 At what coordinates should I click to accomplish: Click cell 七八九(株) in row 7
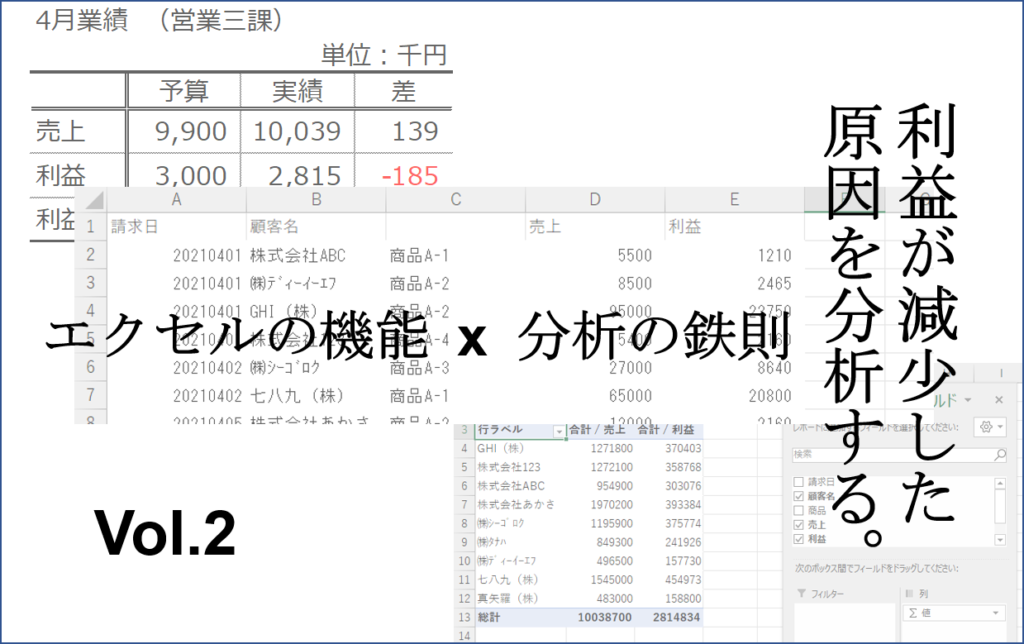(x=297, y=396)
